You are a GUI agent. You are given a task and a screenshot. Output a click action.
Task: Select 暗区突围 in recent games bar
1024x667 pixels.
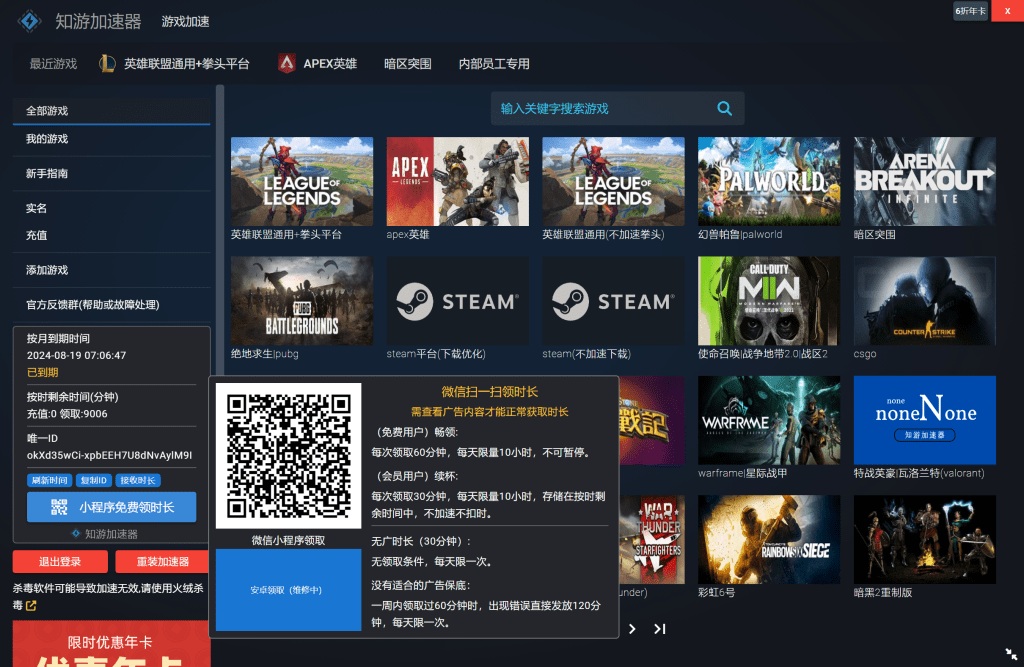408,63
